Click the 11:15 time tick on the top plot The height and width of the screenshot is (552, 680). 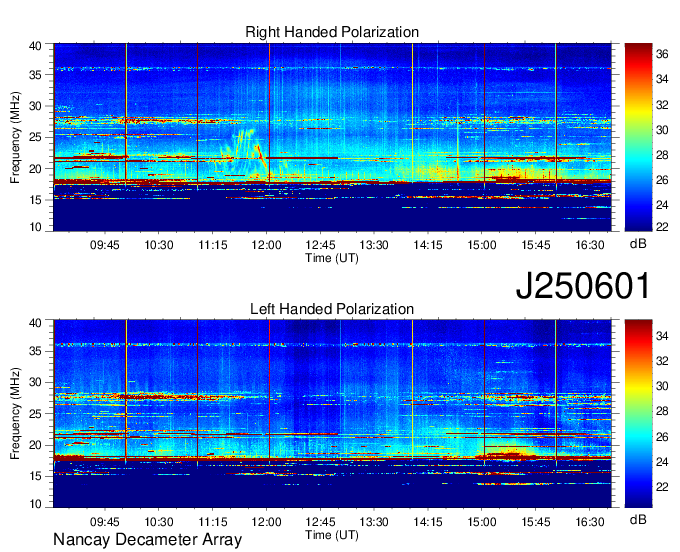[212, 245]
